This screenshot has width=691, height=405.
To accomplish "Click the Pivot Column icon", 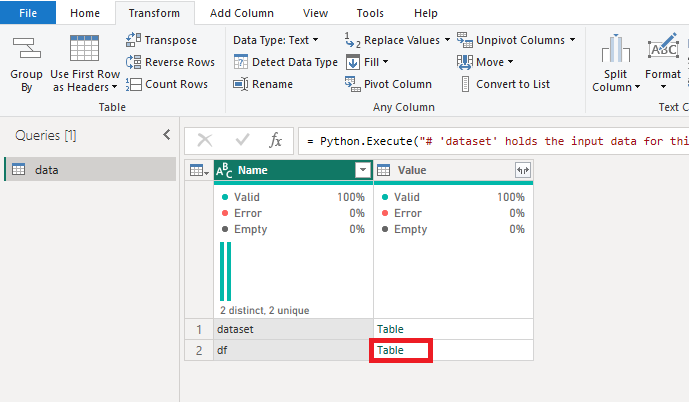I will point(351,84).
